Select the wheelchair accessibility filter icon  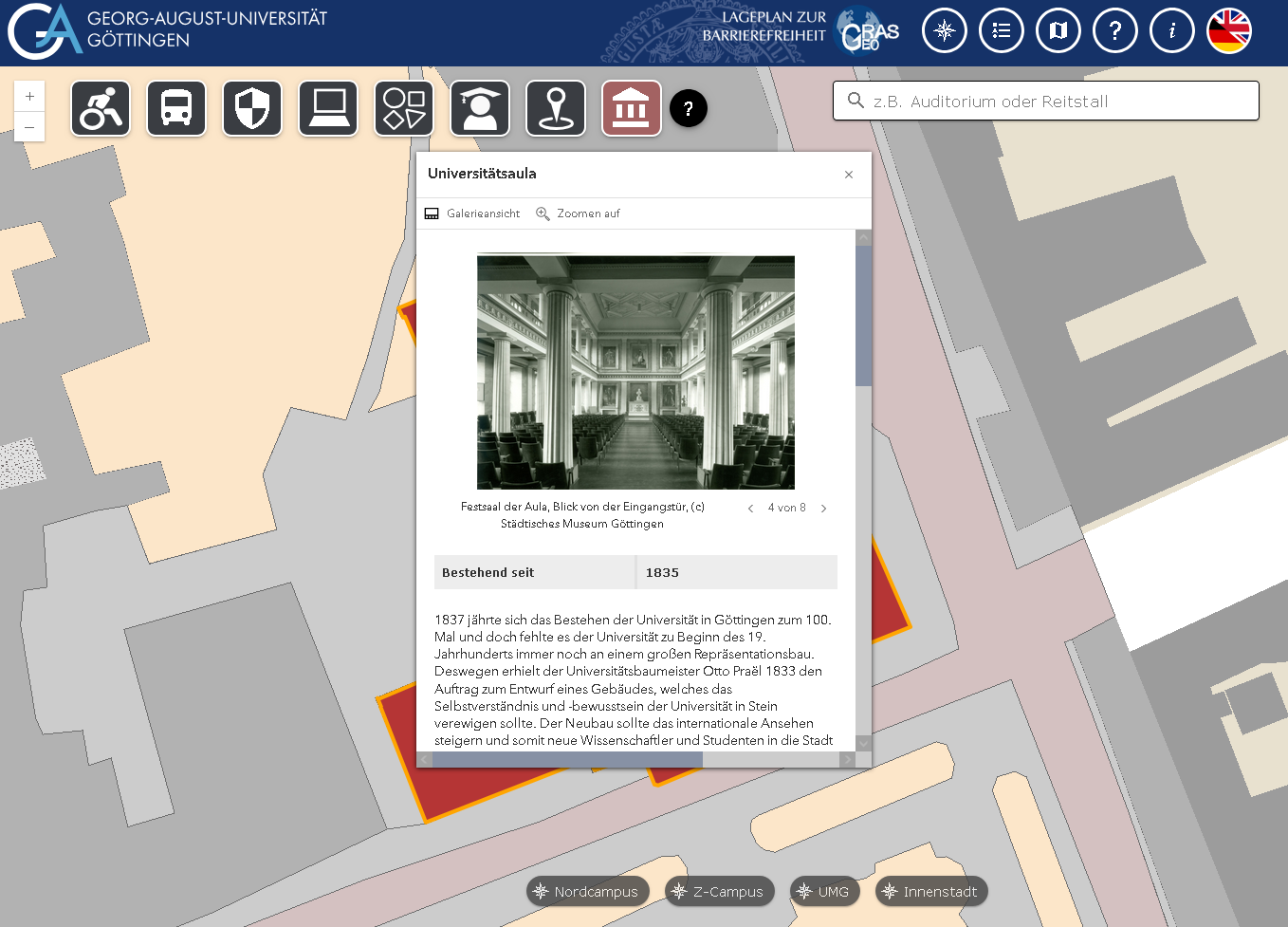coord(100,107)
